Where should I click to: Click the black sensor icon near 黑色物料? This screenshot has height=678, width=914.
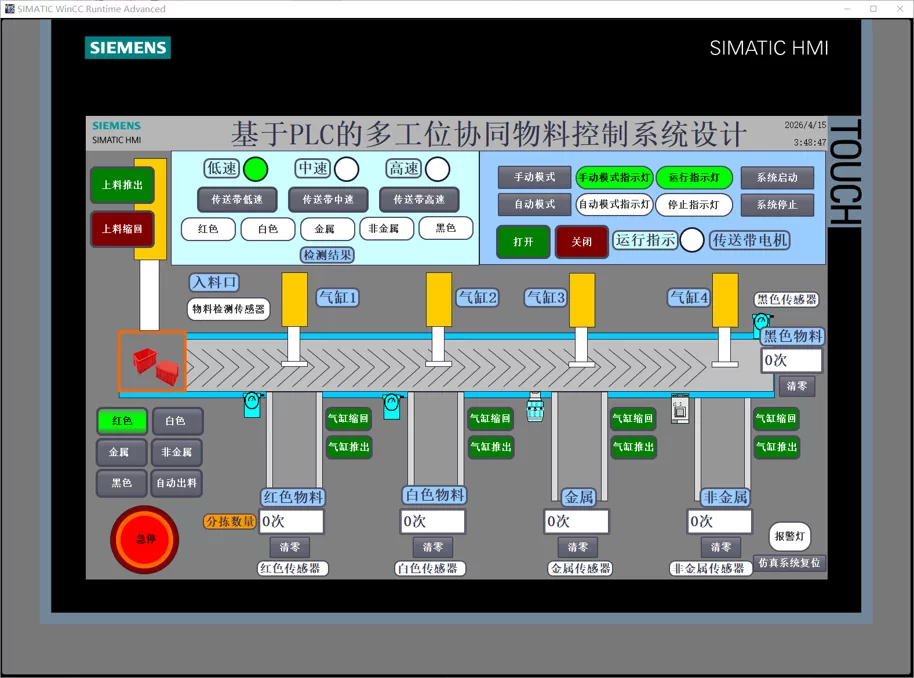(x=761, y=322)
